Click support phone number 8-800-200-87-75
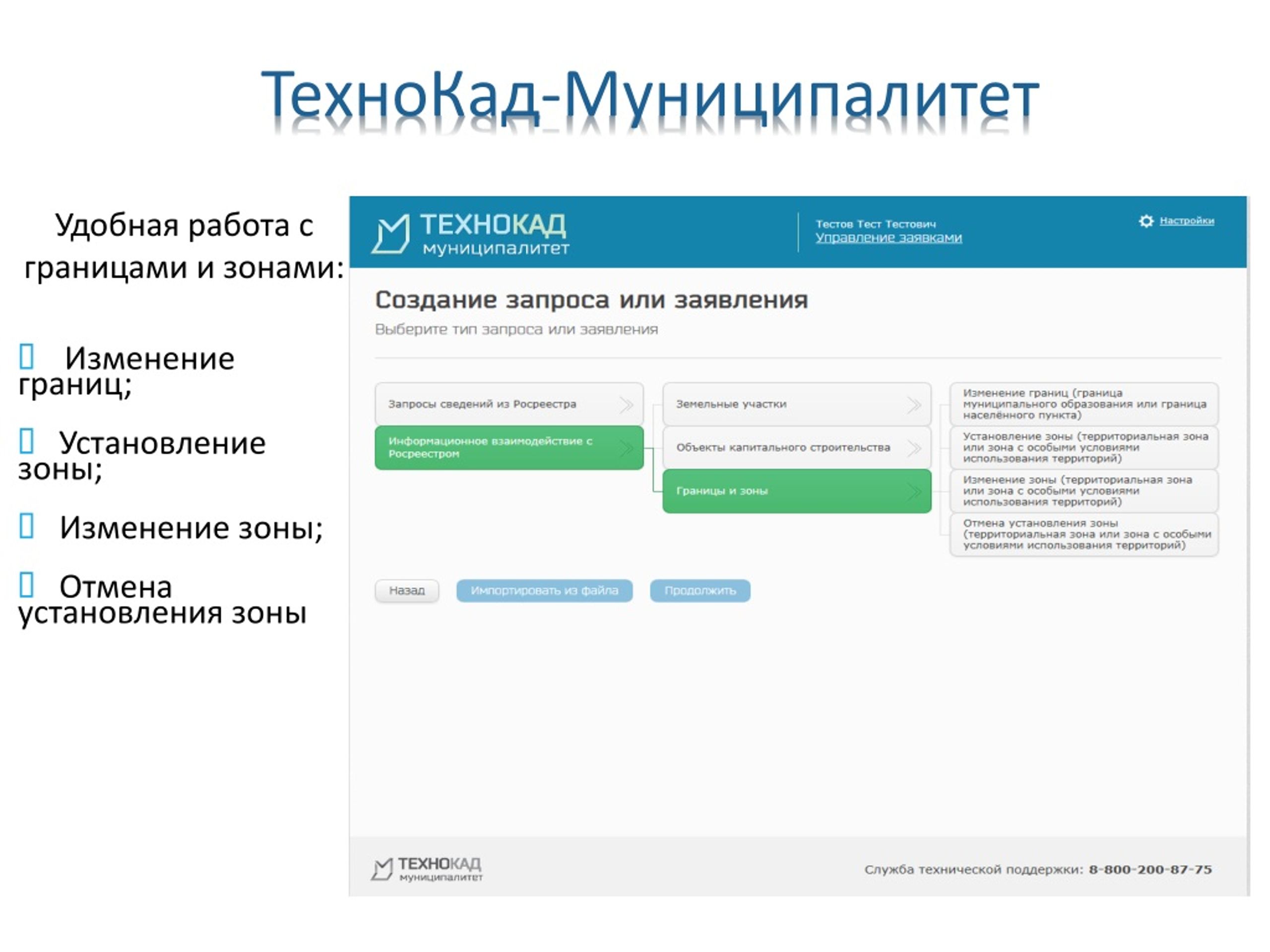Image resolution: width=1270 pixels, height=952 pixels. 1150,869
